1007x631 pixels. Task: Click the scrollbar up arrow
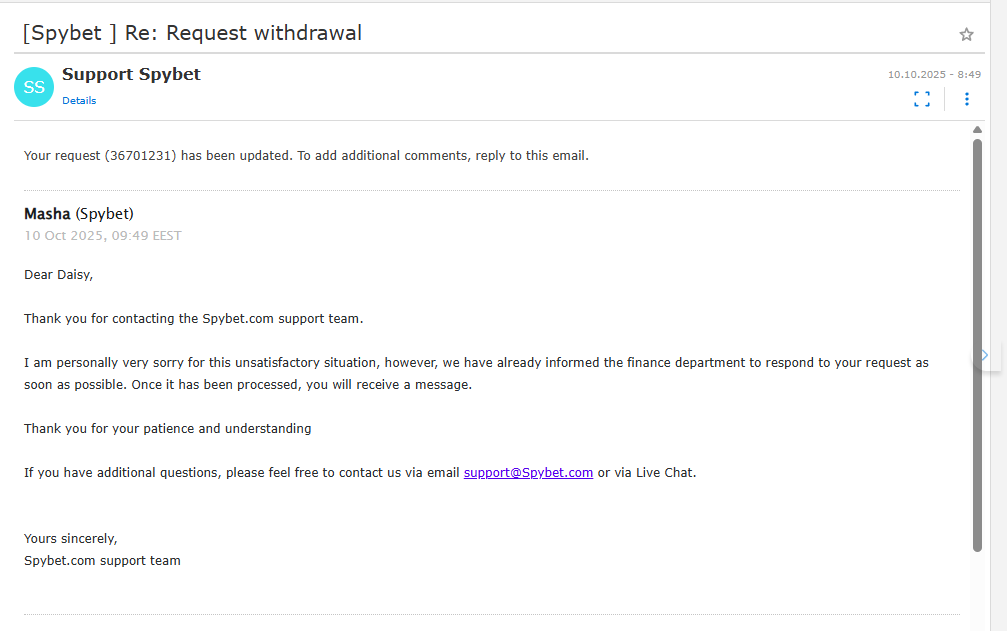coord(977,130)
